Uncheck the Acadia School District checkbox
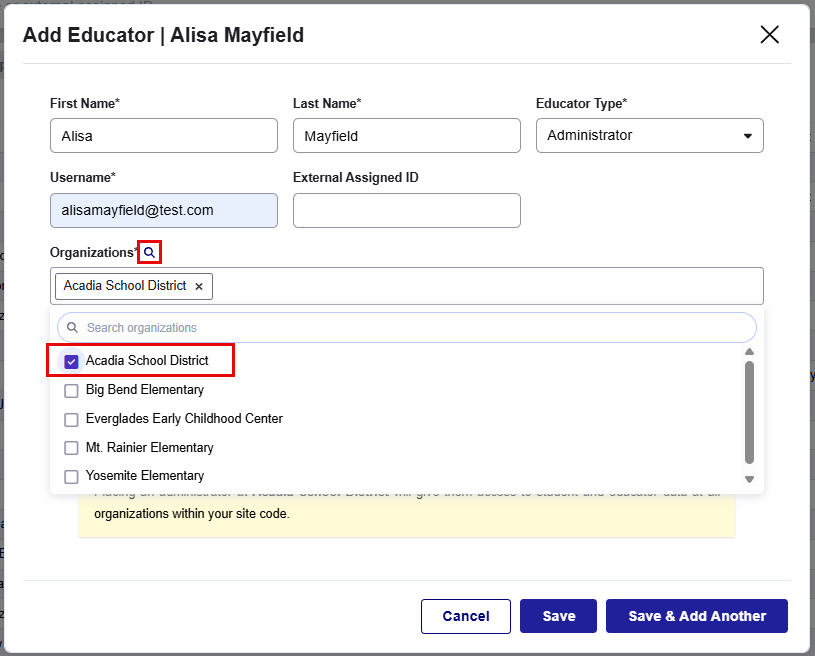This screenshot has height=656, width=815. 70,362
